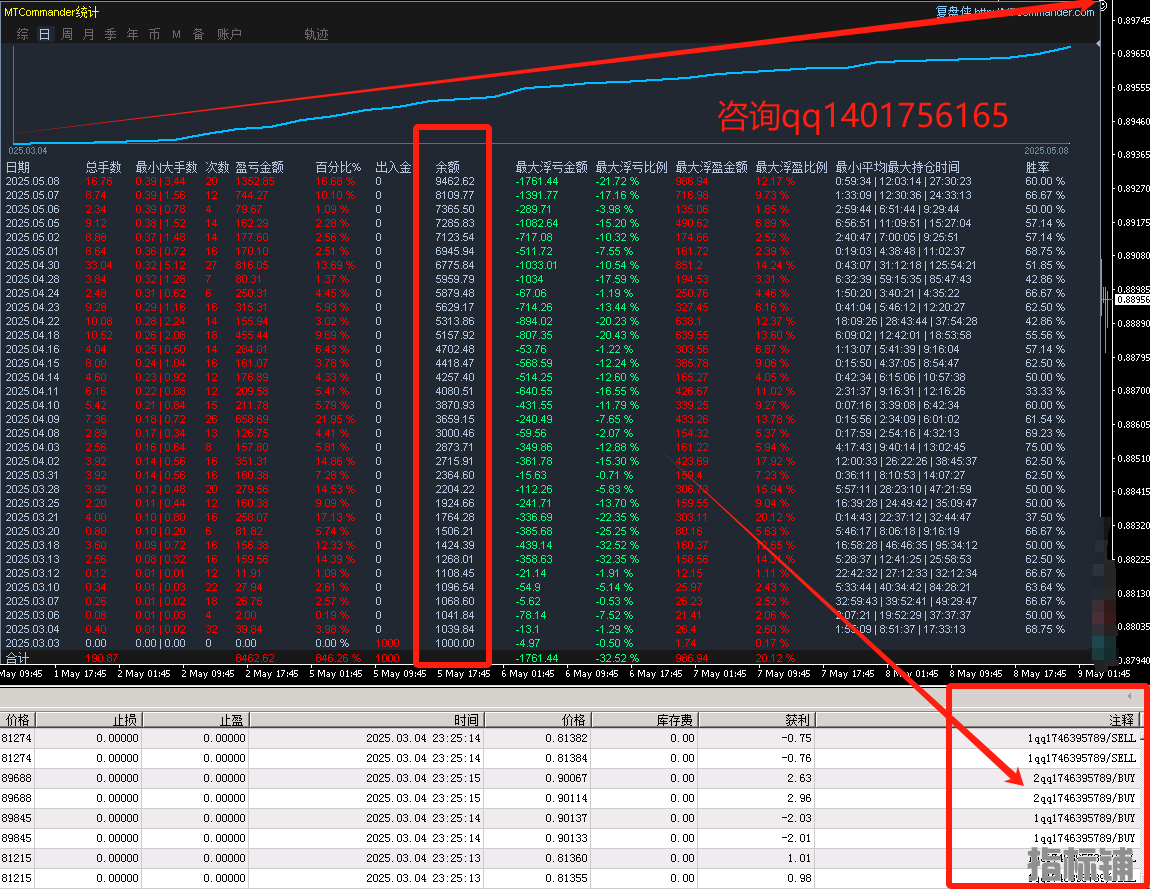Click the balance value 9462.62
Screen dimensions: 1150x889
(x=455, y=181)
